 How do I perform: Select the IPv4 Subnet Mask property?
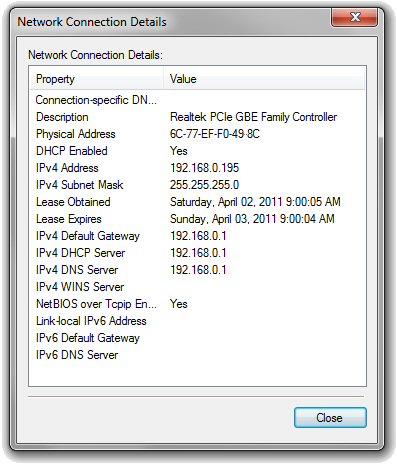click(79, 185)
